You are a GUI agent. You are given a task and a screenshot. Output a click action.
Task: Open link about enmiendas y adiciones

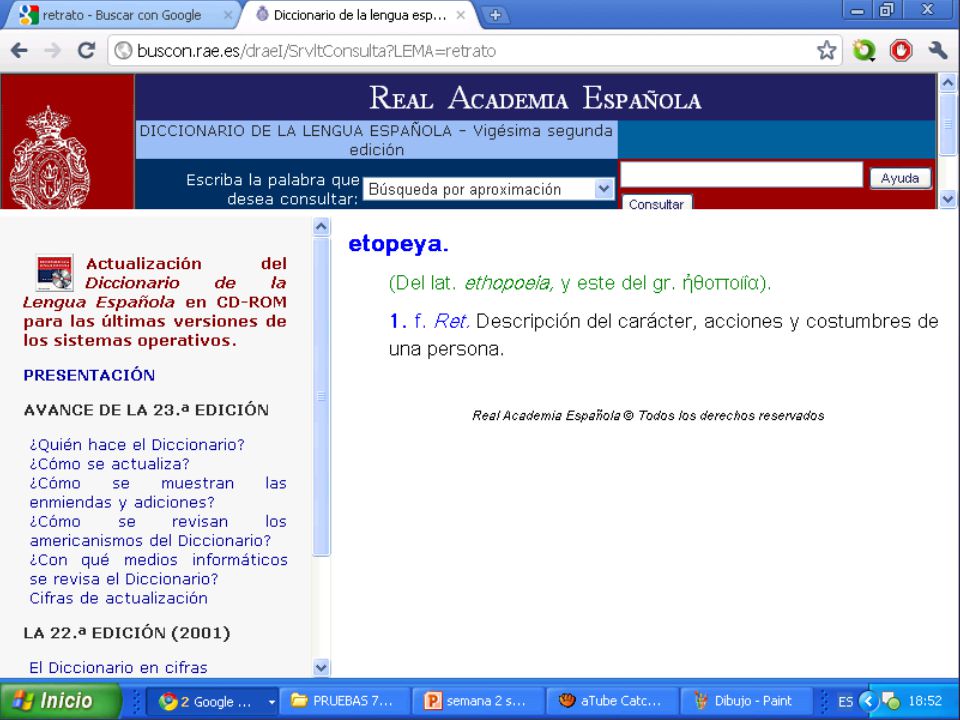click(x=159, y=493)
